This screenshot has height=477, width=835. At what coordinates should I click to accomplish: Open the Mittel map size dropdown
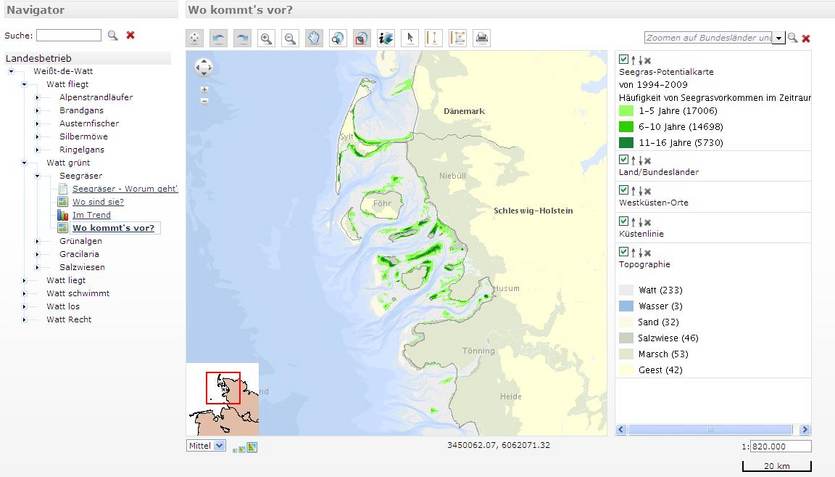click(206, 446)
